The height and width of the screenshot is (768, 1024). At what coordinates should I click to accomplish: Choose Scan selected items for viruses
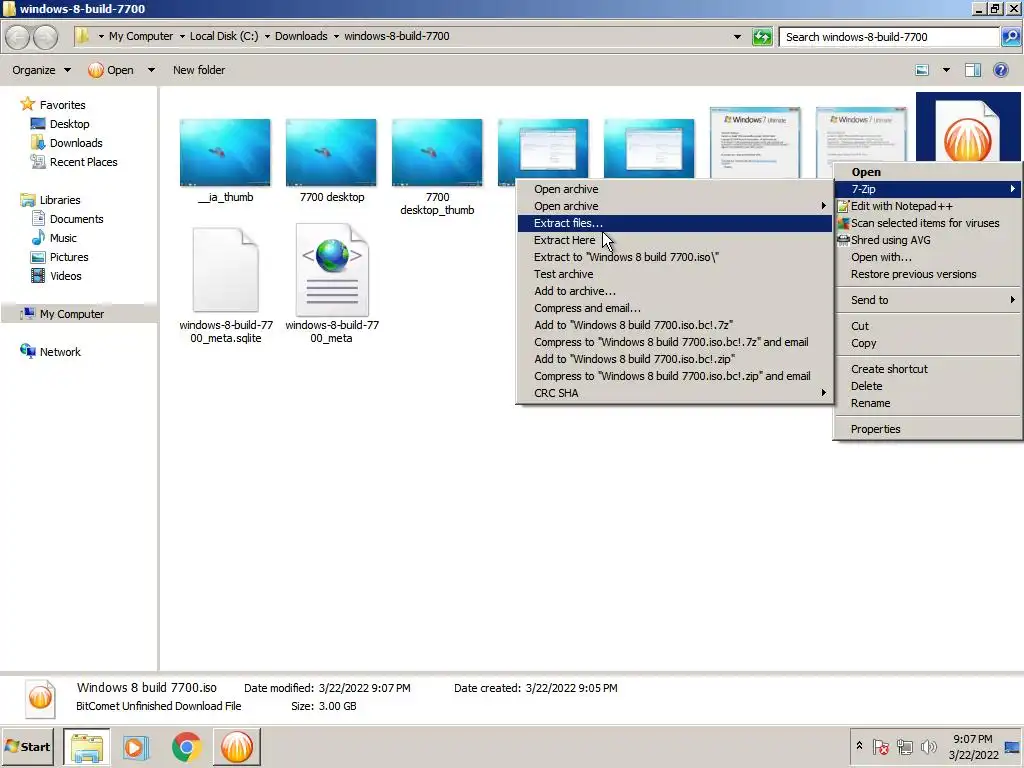click(928, 223)
